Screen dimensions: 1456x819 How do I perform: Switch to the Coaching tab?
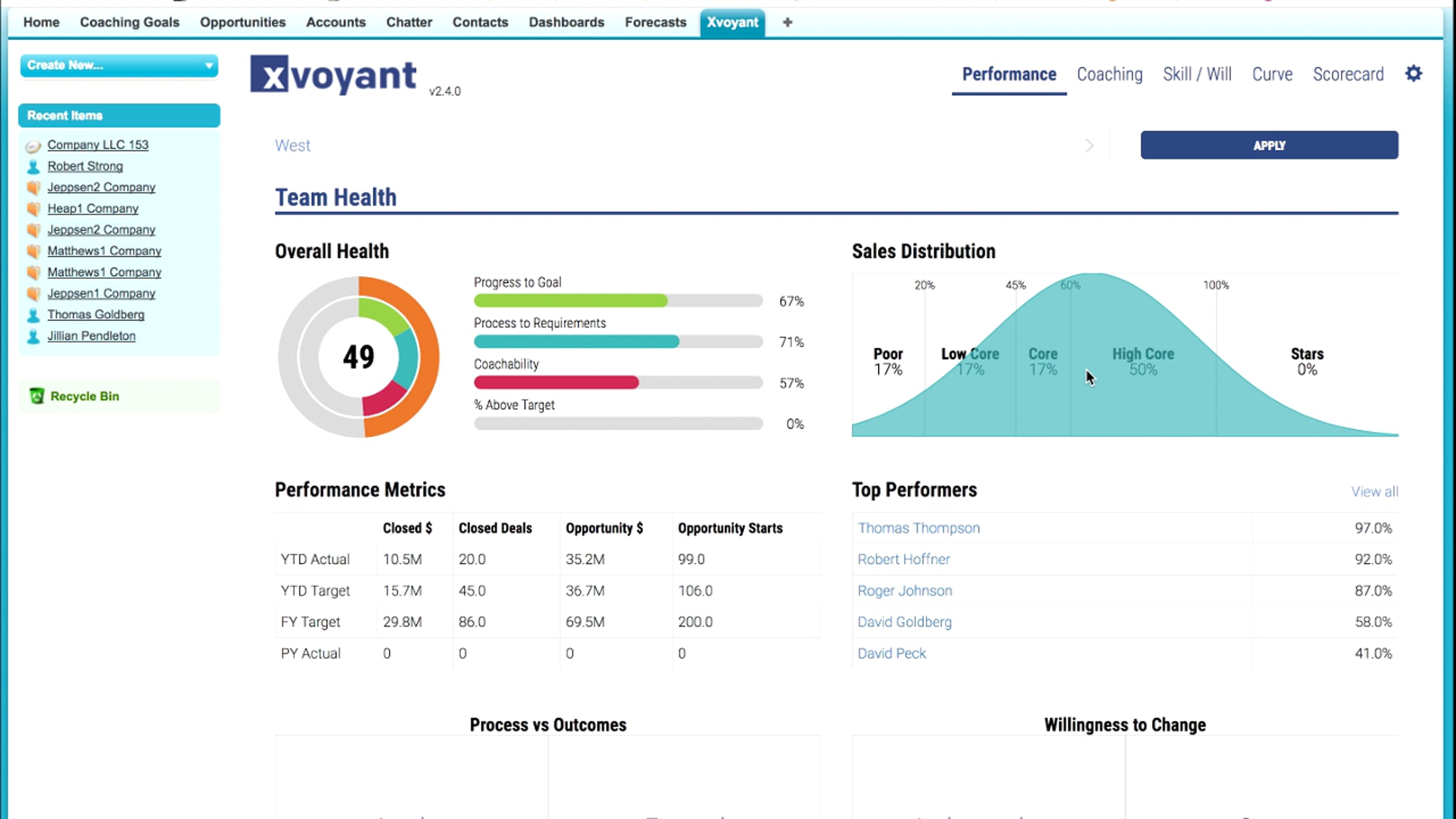click(x=1109, y=74)
